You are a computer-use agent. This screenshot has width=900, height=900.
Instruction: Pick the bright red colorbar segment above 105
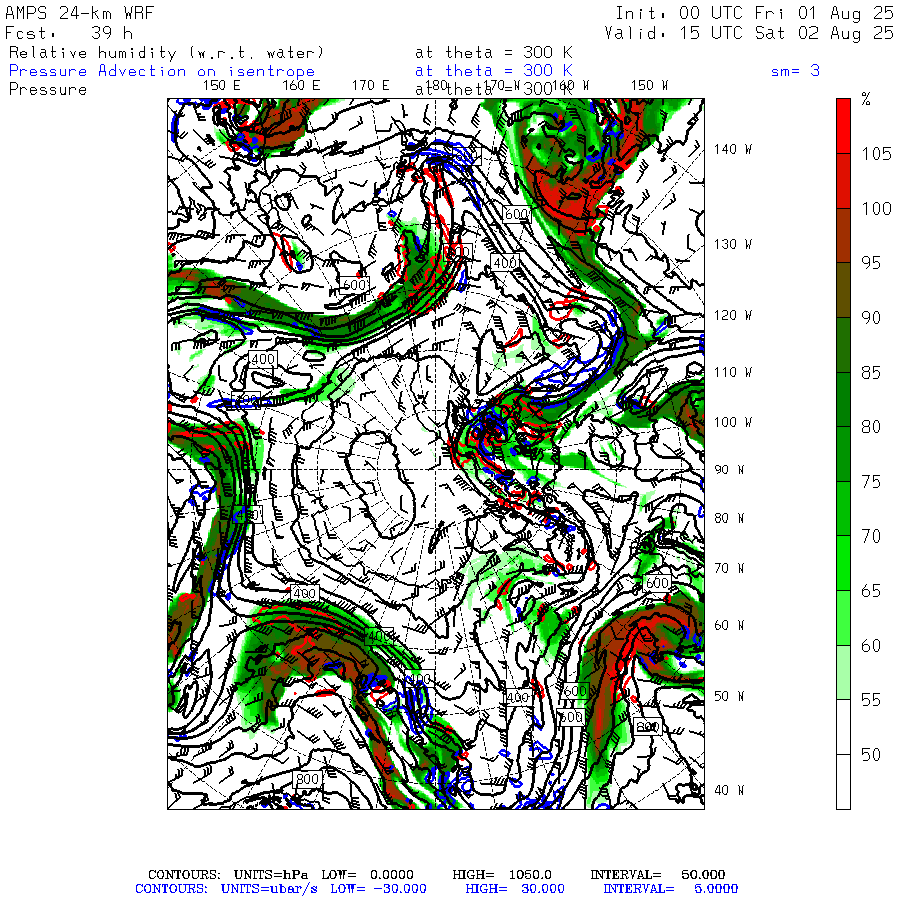(843, 126)
